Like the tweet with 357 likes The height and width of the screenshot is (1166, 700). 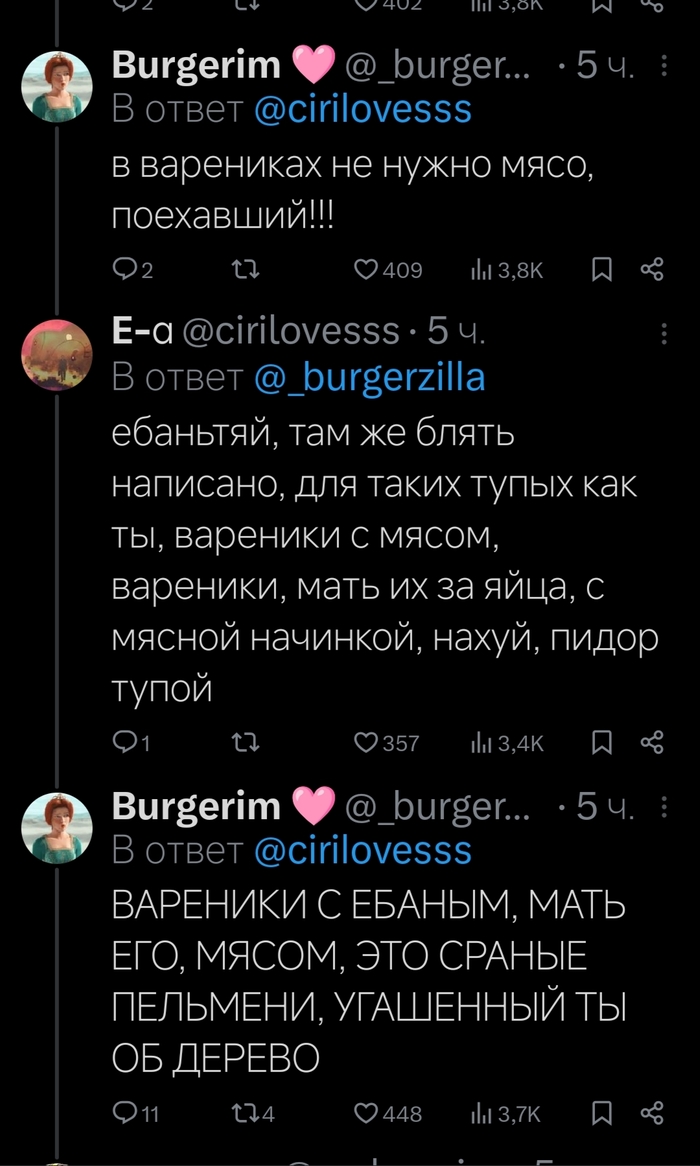369,742
